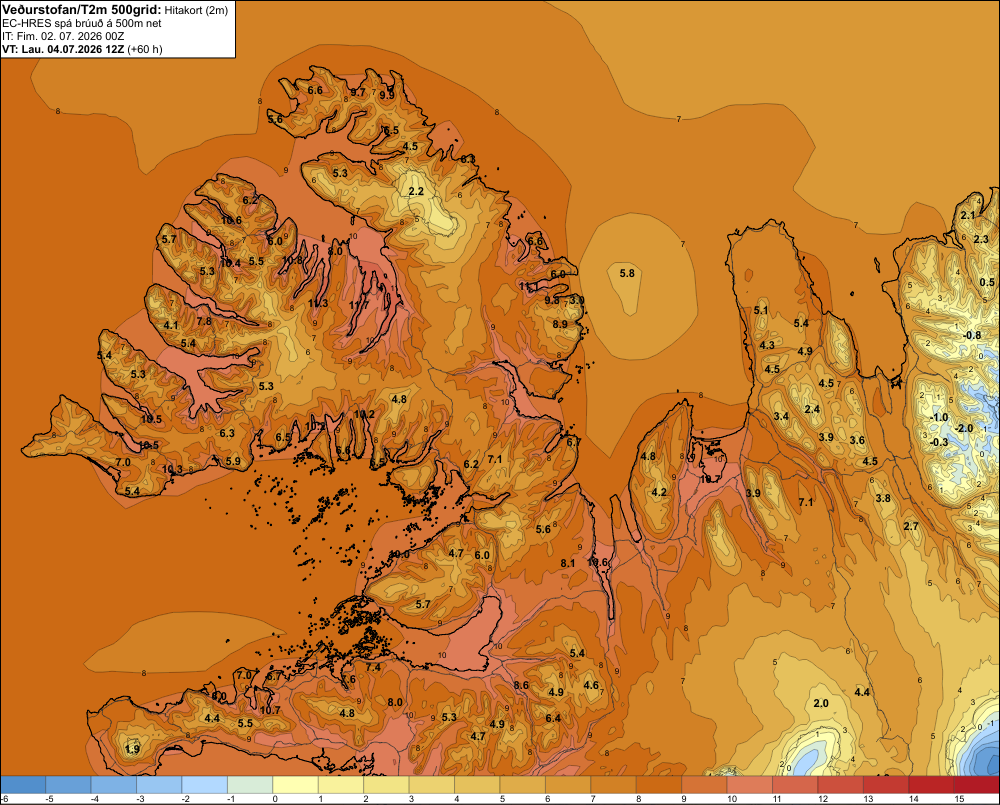Viewport: 1000px width, 805px height.
Task: Select the VT: Lau. 04.07.2026 12Z valid time line
Action: point(64,49)
